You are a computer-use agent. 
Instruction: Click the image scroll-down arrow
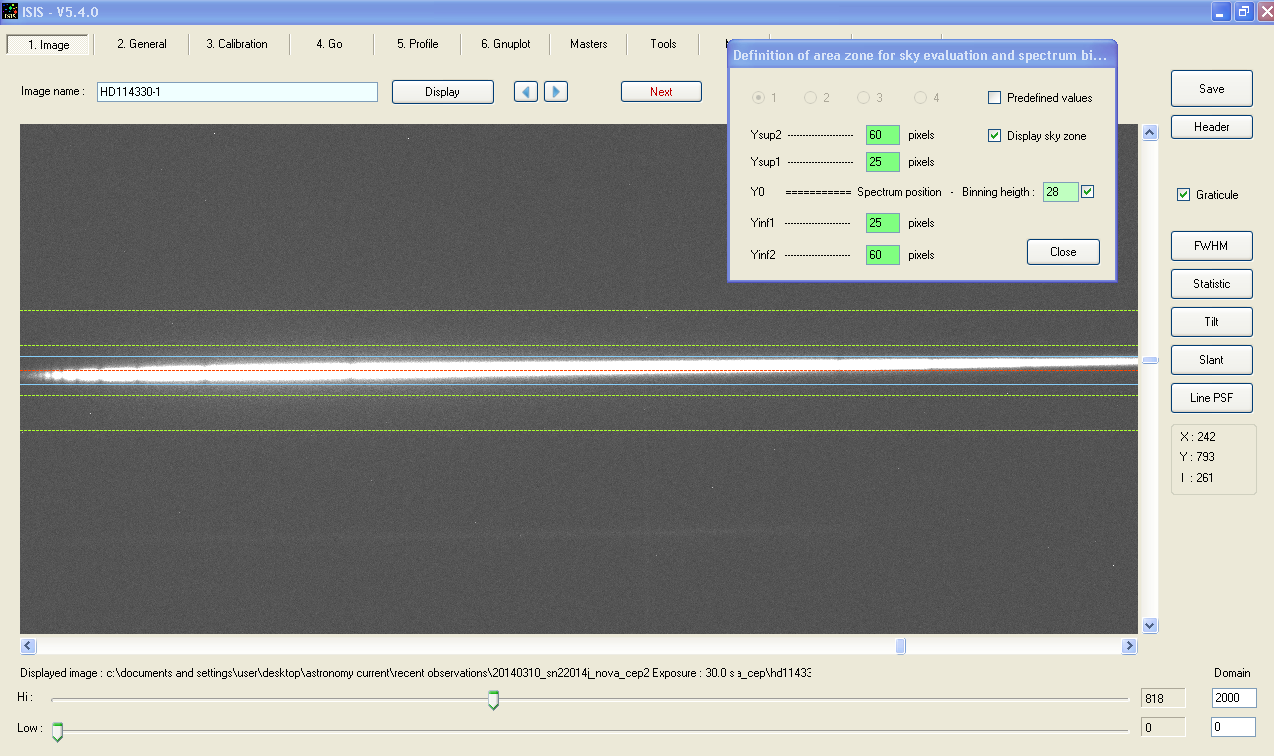[1150, 625]
